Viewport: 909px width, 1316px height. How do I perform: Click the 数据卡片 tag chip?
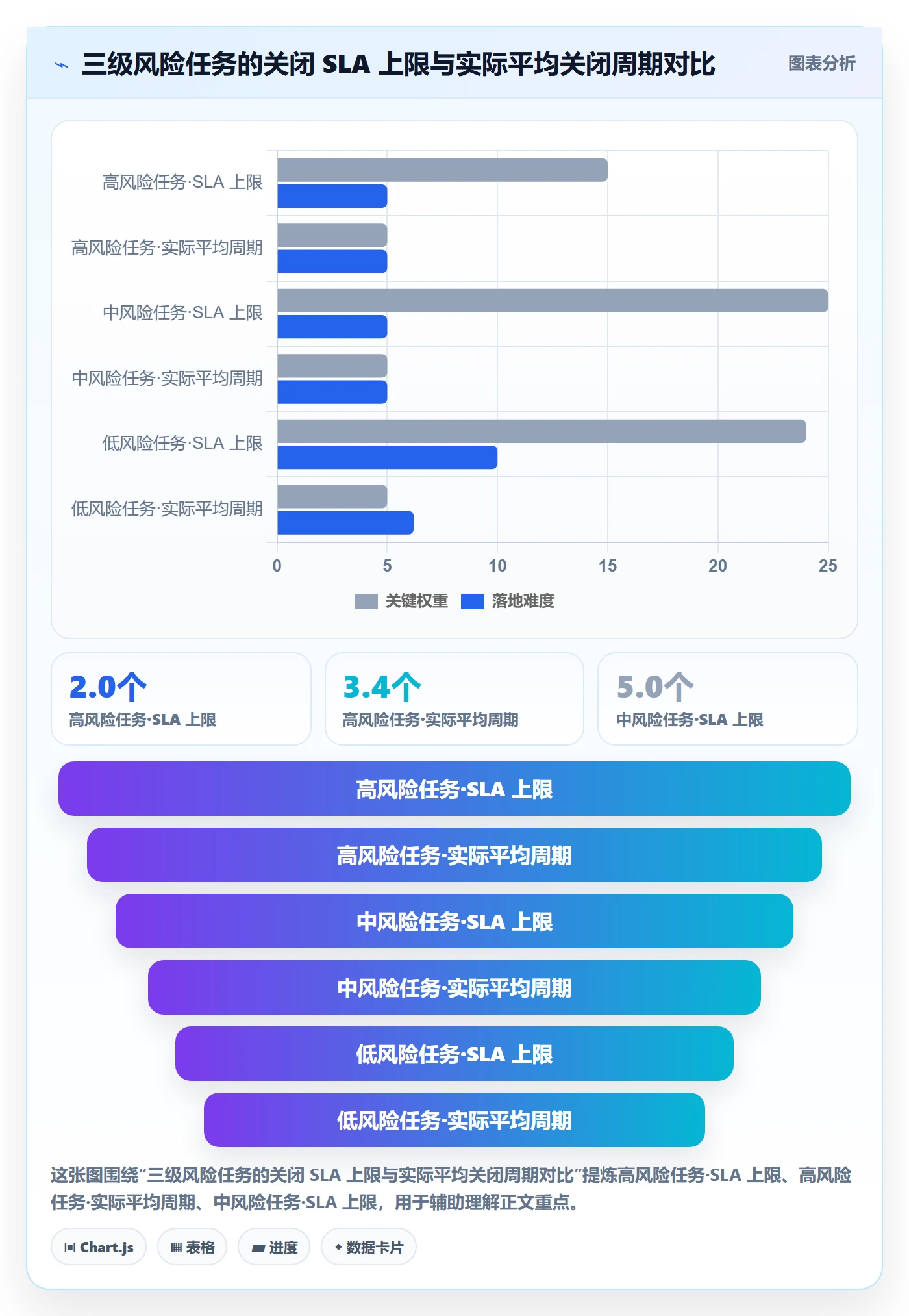click(x=369, y=1247)
